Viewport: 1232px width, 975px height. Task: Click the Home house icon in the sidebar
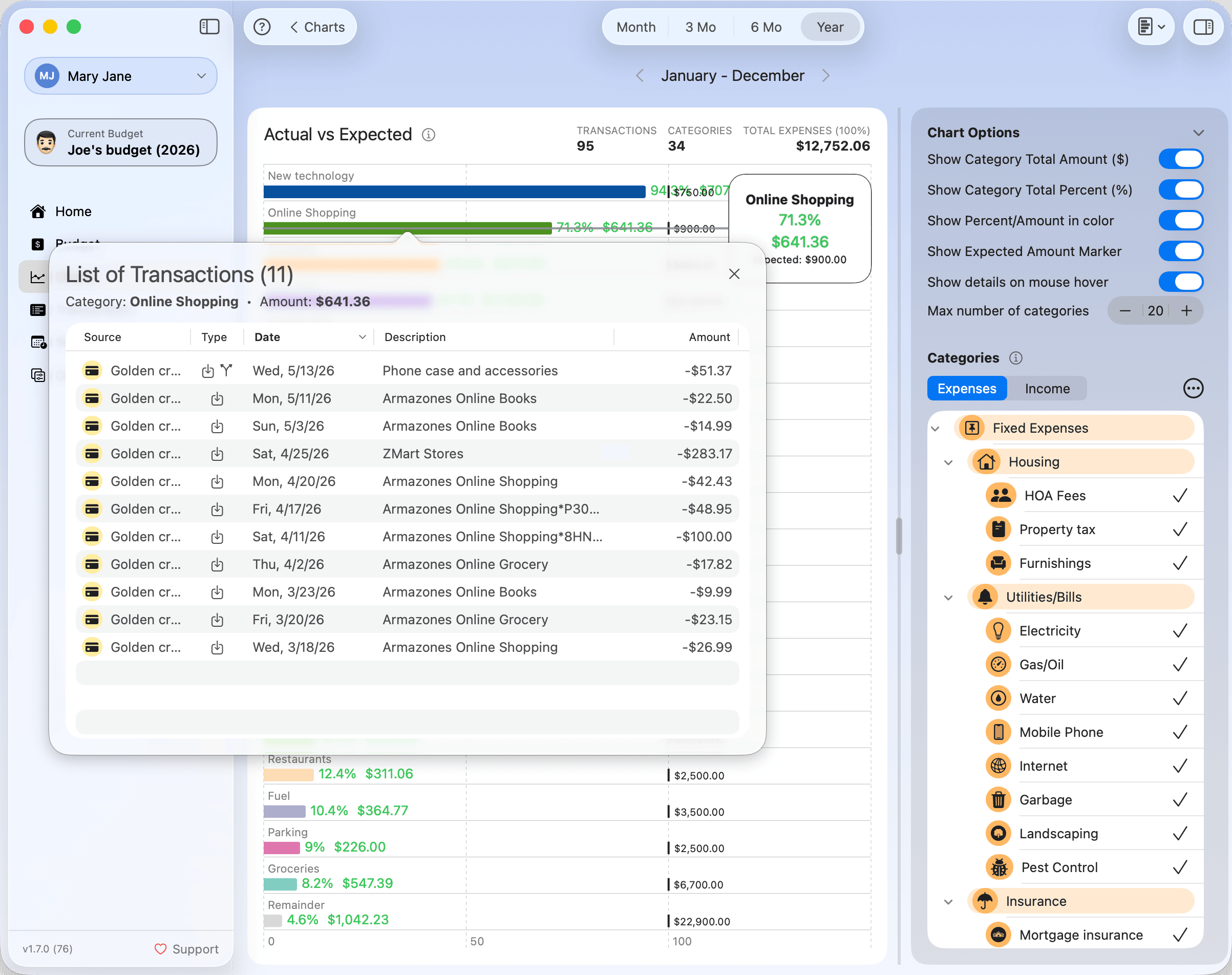tap(38, 212)
